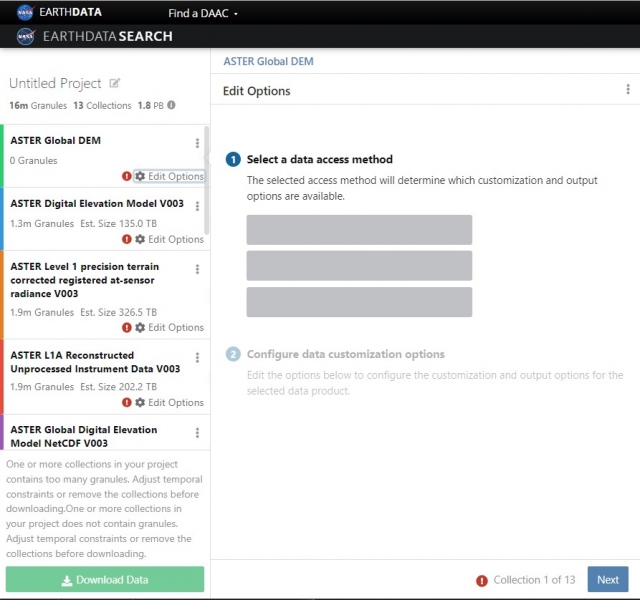Click the project size info icon
This screenshot has width=640, height=600.
coord(171,105)
